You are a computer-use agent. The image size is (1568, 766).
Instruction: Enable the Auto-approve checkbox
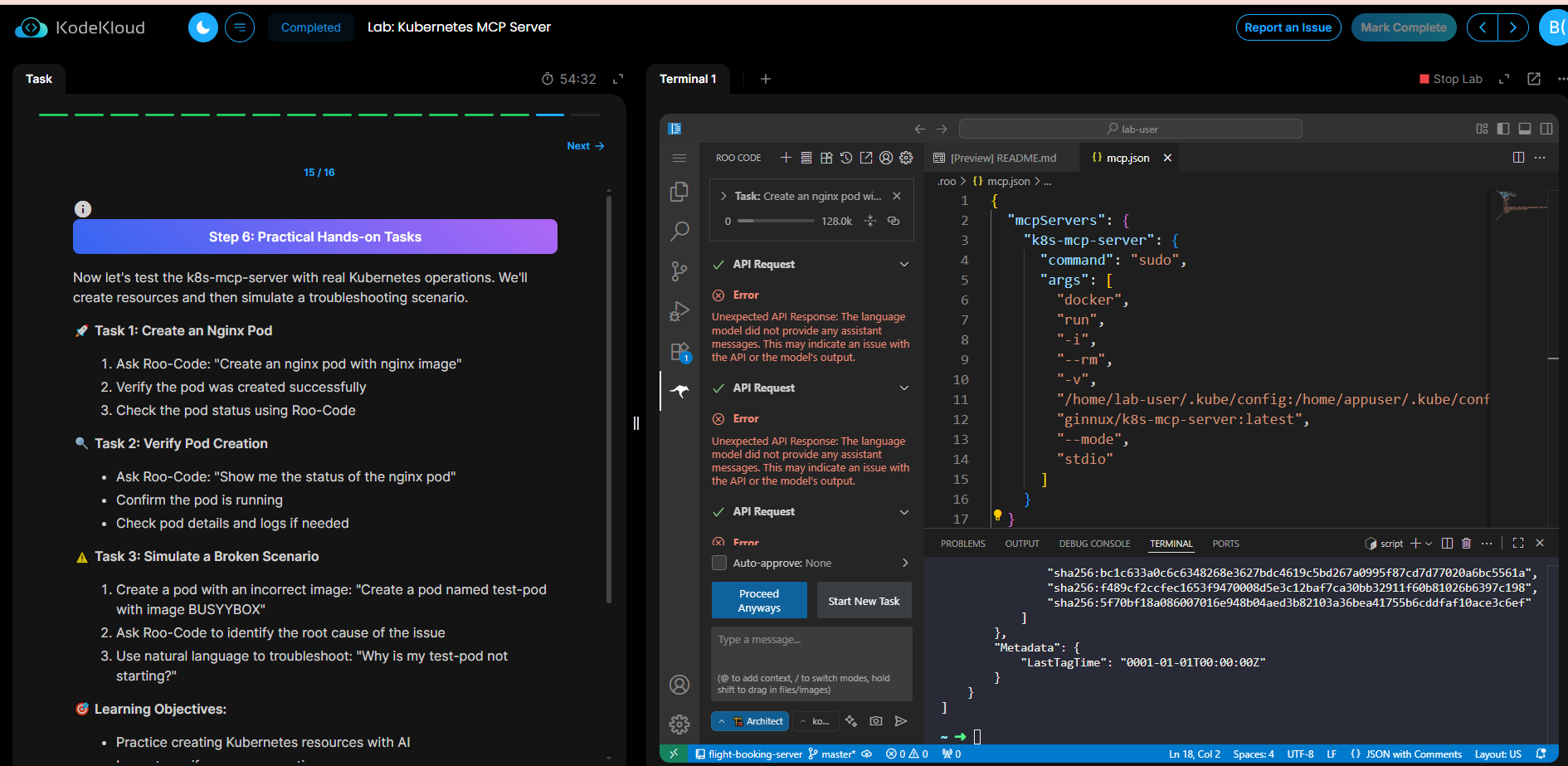pos(719,564)
